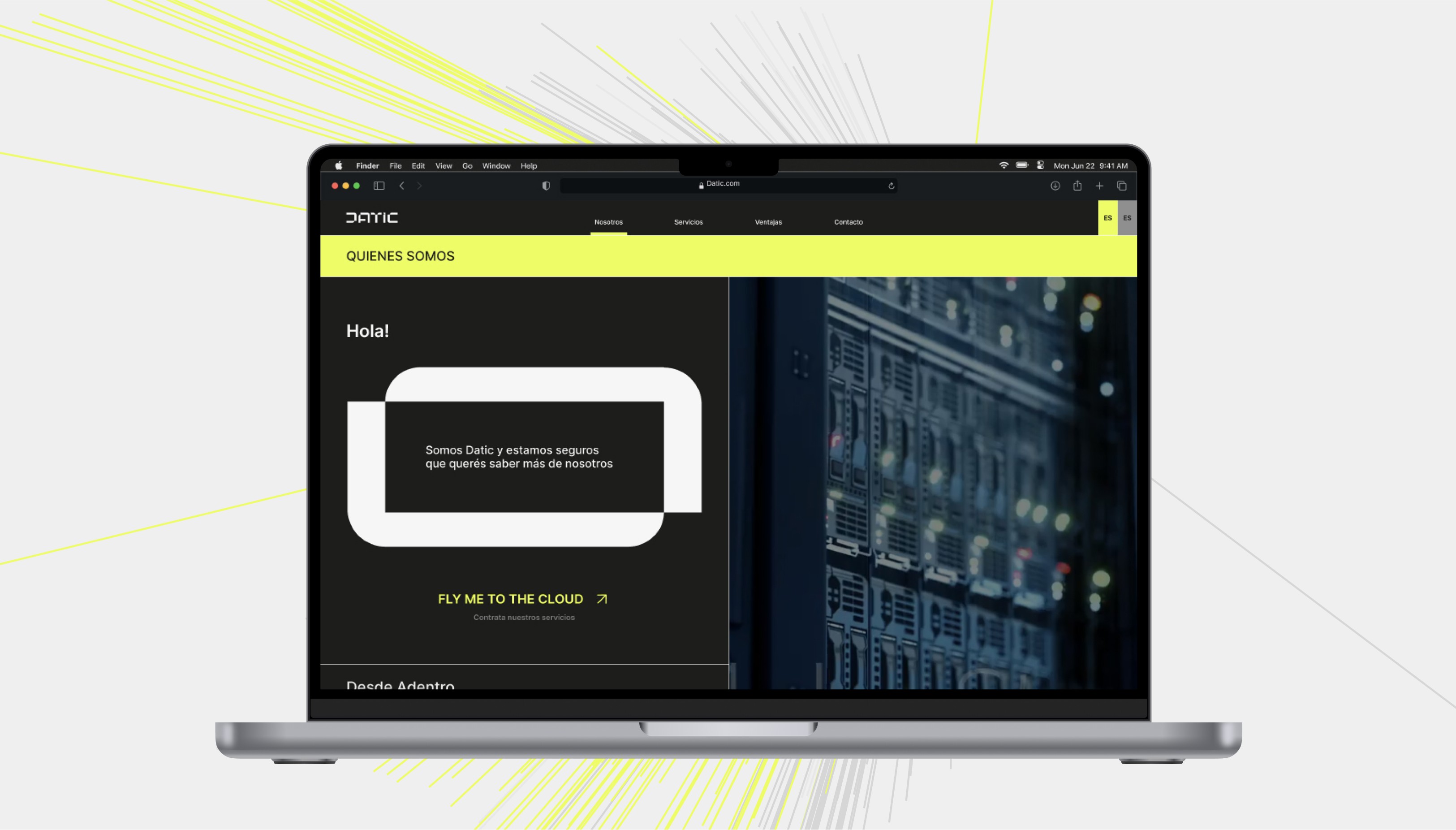Show the tab overview icon
1456x830 pixels.
(1121, 186)
